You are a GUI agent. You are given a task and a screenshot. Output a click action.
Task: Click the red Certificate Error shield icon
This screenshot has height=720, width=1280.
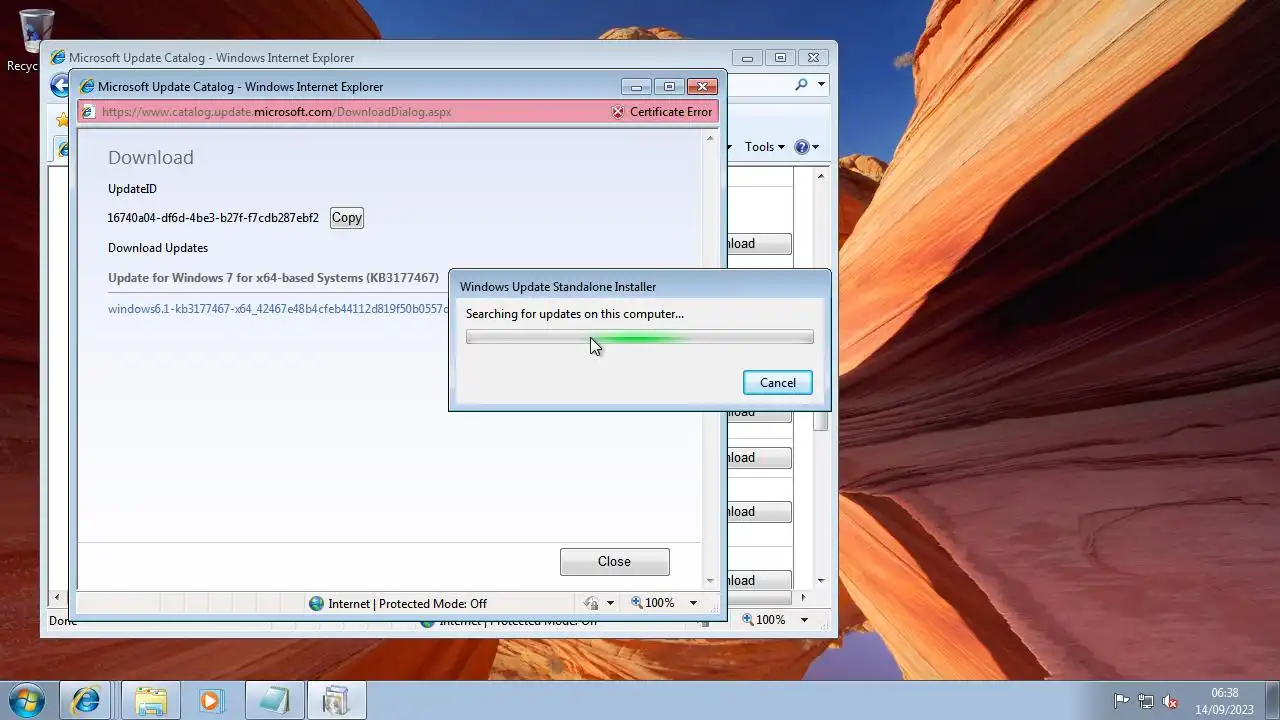(x=618, y=112)
